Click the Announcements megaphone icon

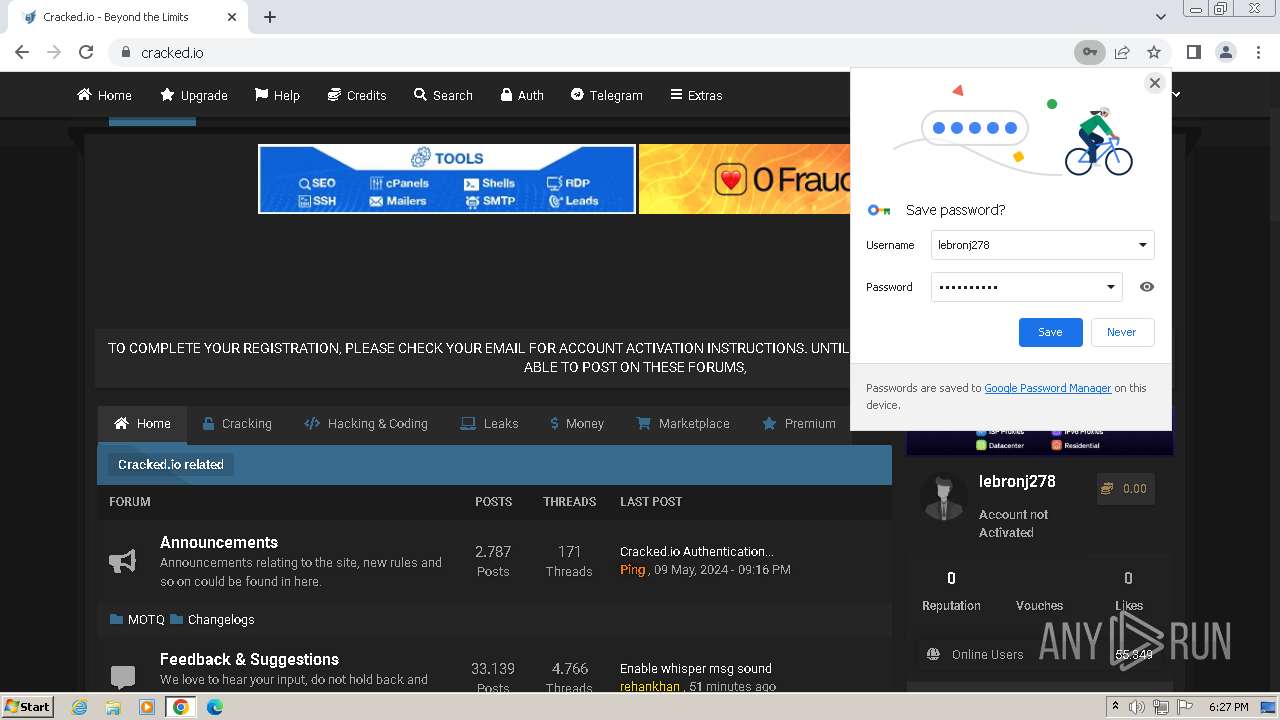122,561
